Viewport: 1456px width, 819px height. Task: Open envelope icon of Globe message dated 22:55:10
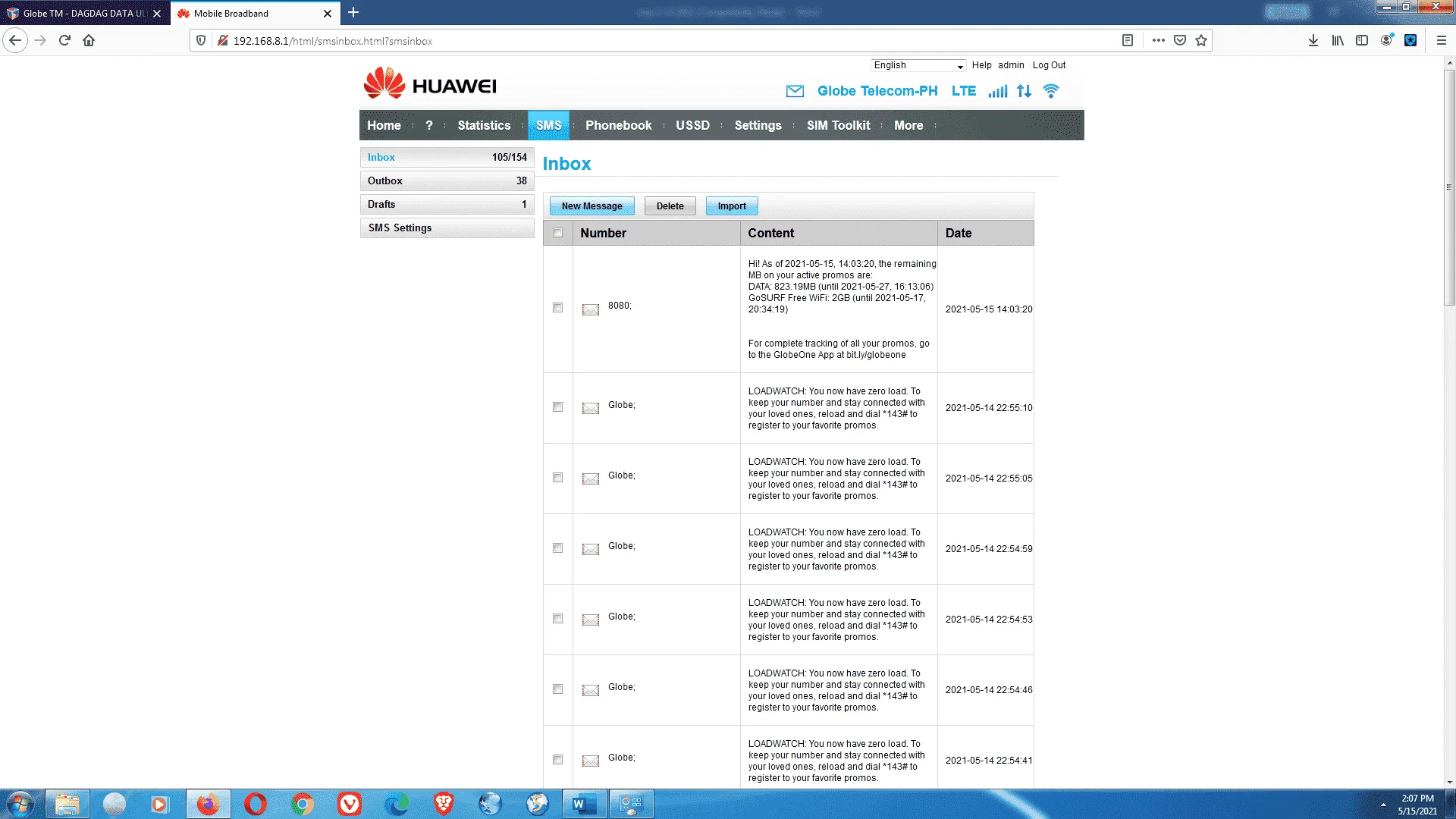[x=591, y=409]
